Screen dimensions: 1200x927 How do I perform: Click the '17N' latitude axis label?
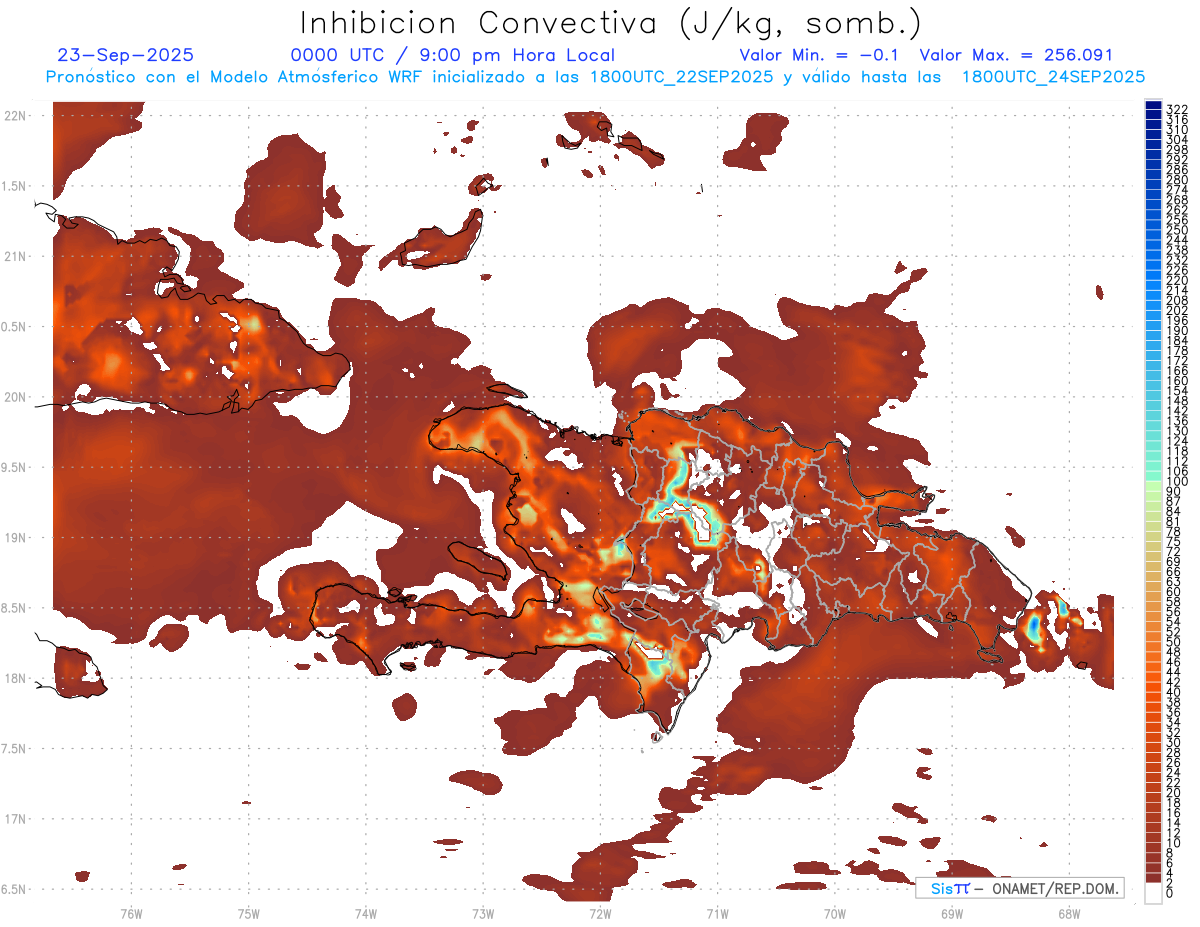15,819
